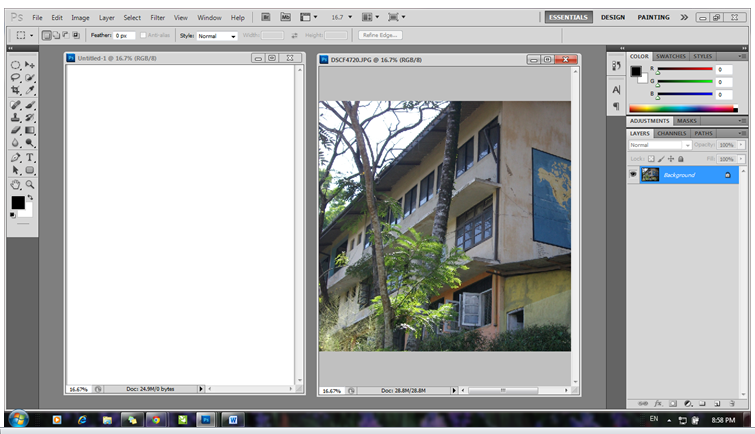Open the Image menu

pos(80,18)
